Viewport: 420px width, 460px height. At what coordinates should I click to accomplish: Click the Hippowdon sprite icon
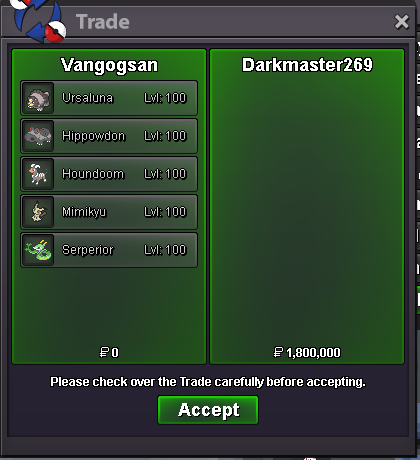(x=38, y=136)
